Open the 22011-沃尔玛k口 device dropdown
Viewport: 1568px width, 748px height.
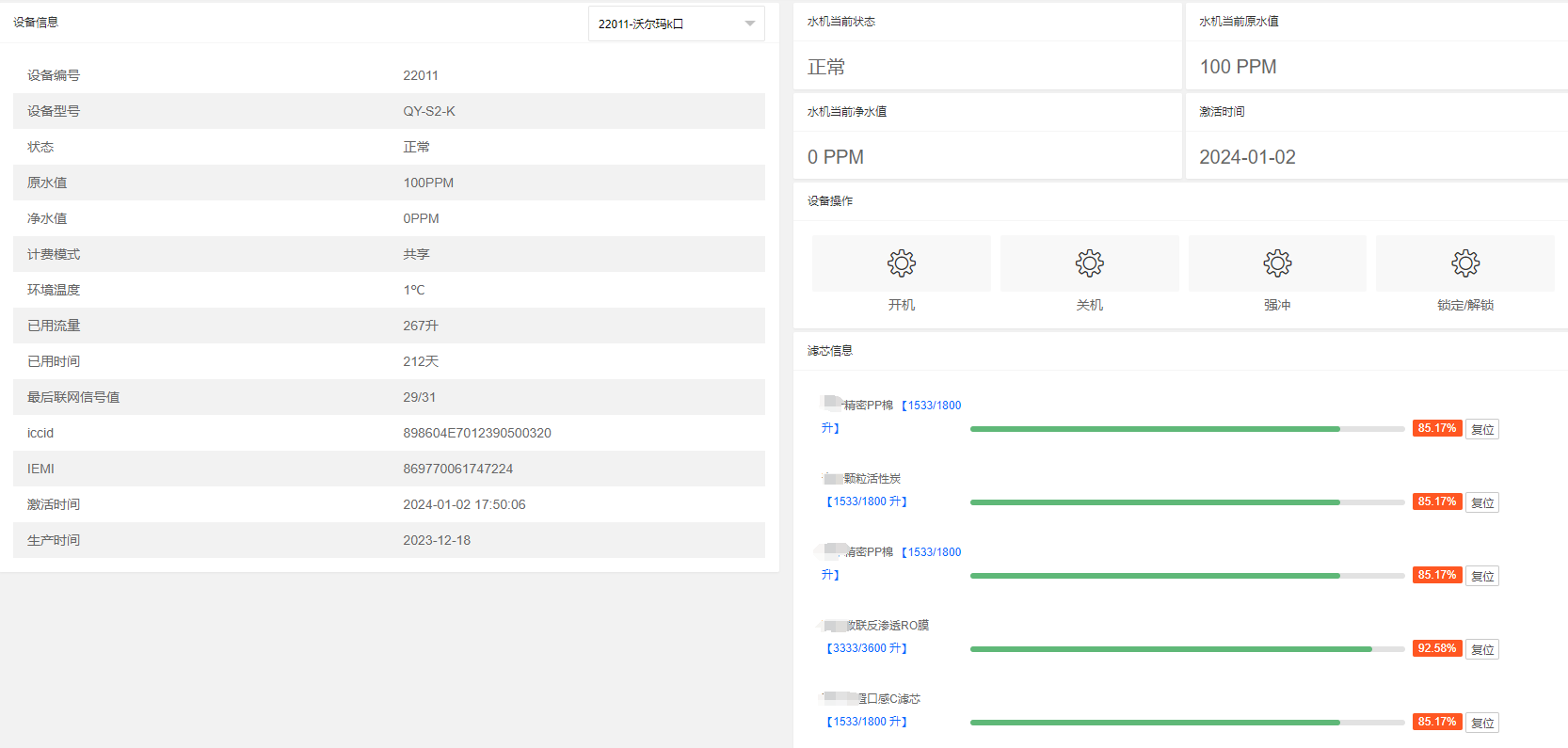[x=676, y=24]
